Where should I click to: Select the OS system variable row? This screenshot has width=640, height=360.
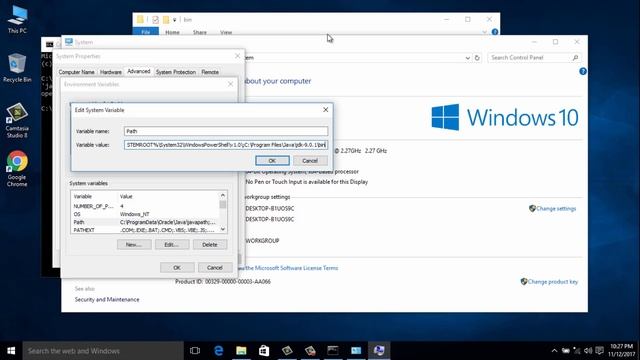click(x=145, y=214)
